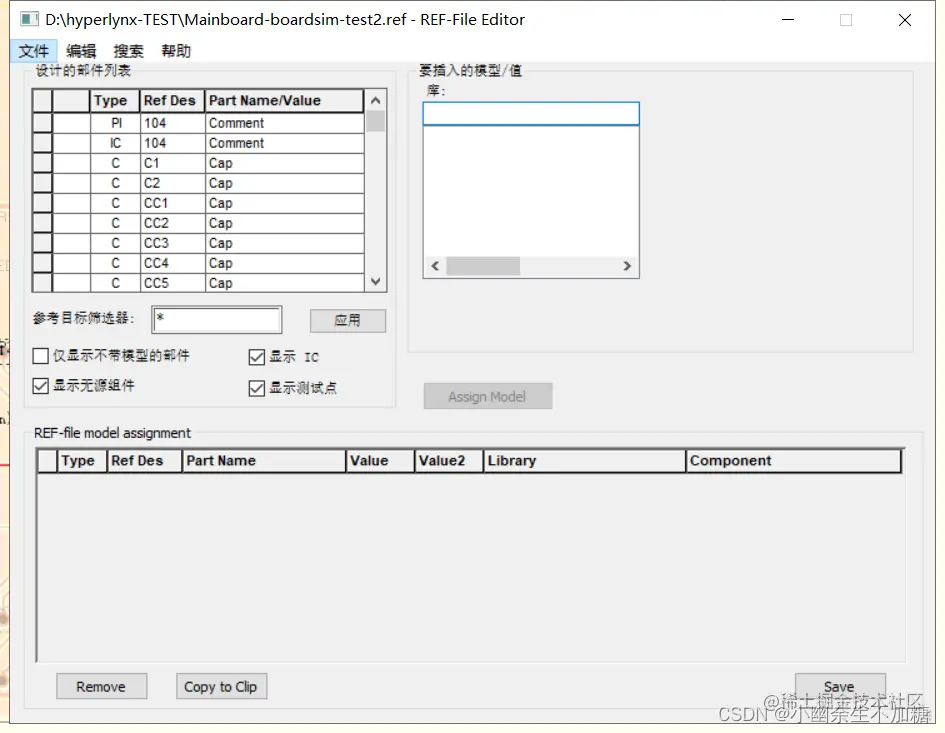The height and width of the screenshot is (733, 945).
Task: Toggle the 显示测试点 checkbox
Action: [257, 388]
